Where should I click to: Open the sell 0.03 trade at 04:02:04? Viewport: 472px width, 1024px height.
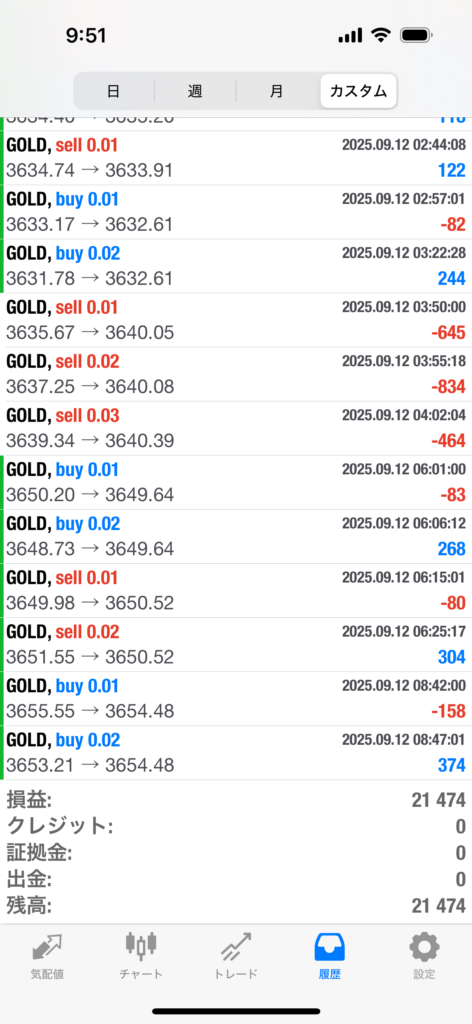236,429
